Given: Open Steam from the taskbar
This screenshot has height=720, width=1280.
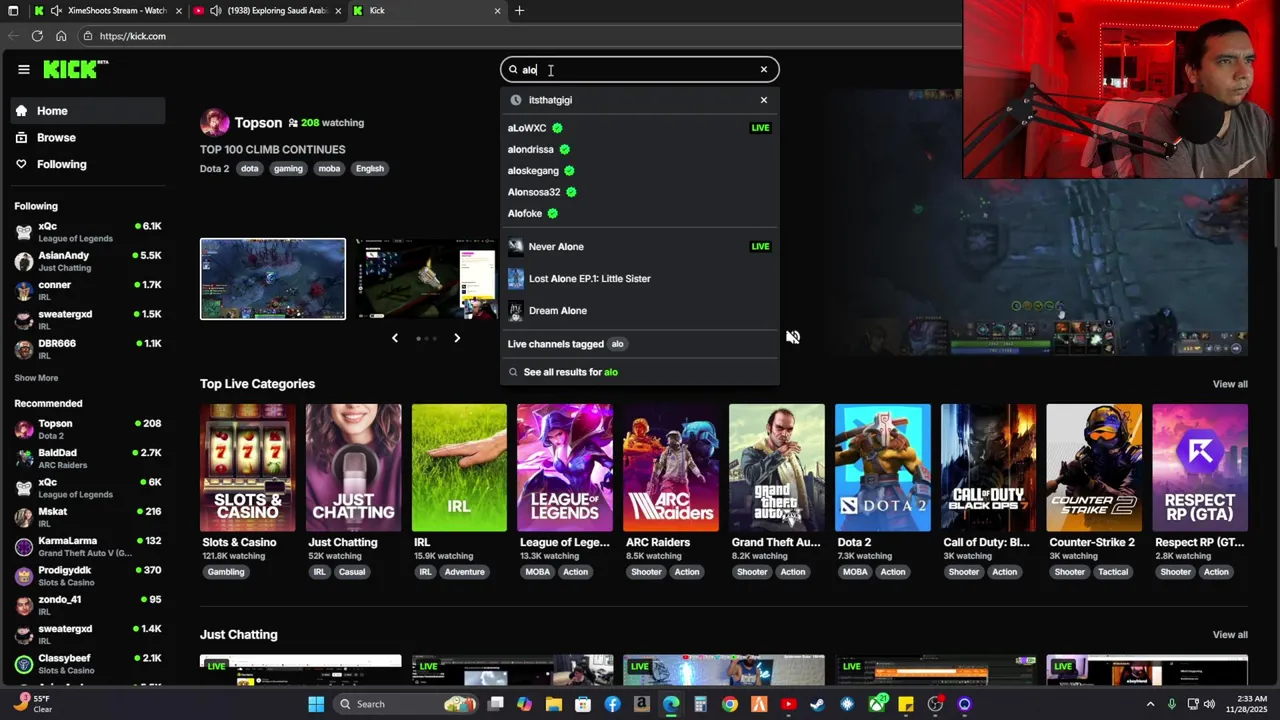Looking at the screenshot, I should (818, 704).
